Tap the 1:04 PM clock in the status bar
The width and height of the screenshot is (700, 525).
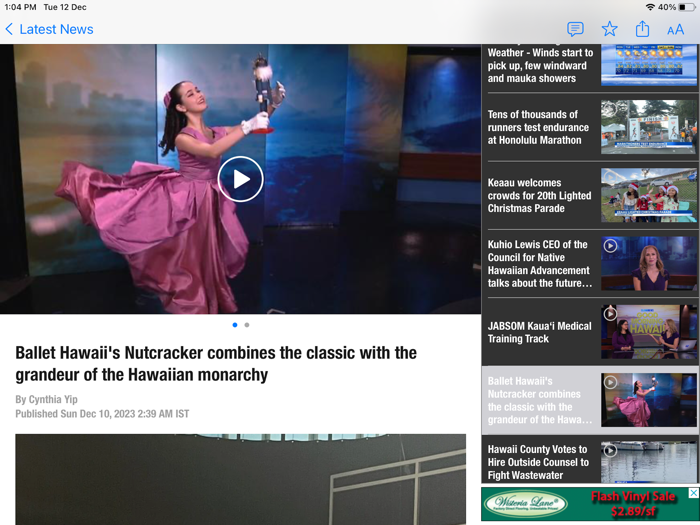tap(21, 7)
